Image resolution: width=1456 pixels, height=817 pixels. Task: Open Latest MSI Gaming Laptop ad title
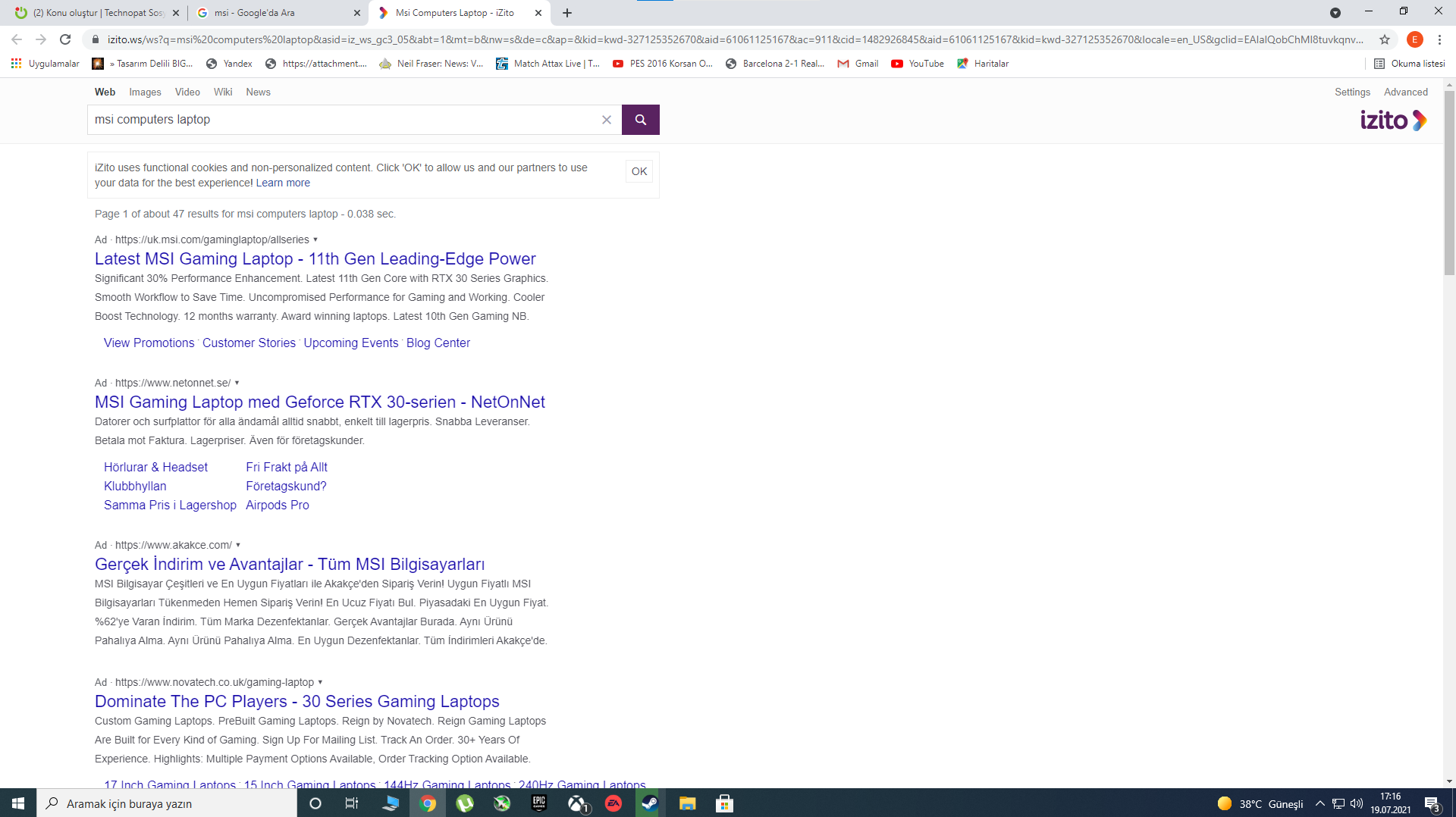315,259
